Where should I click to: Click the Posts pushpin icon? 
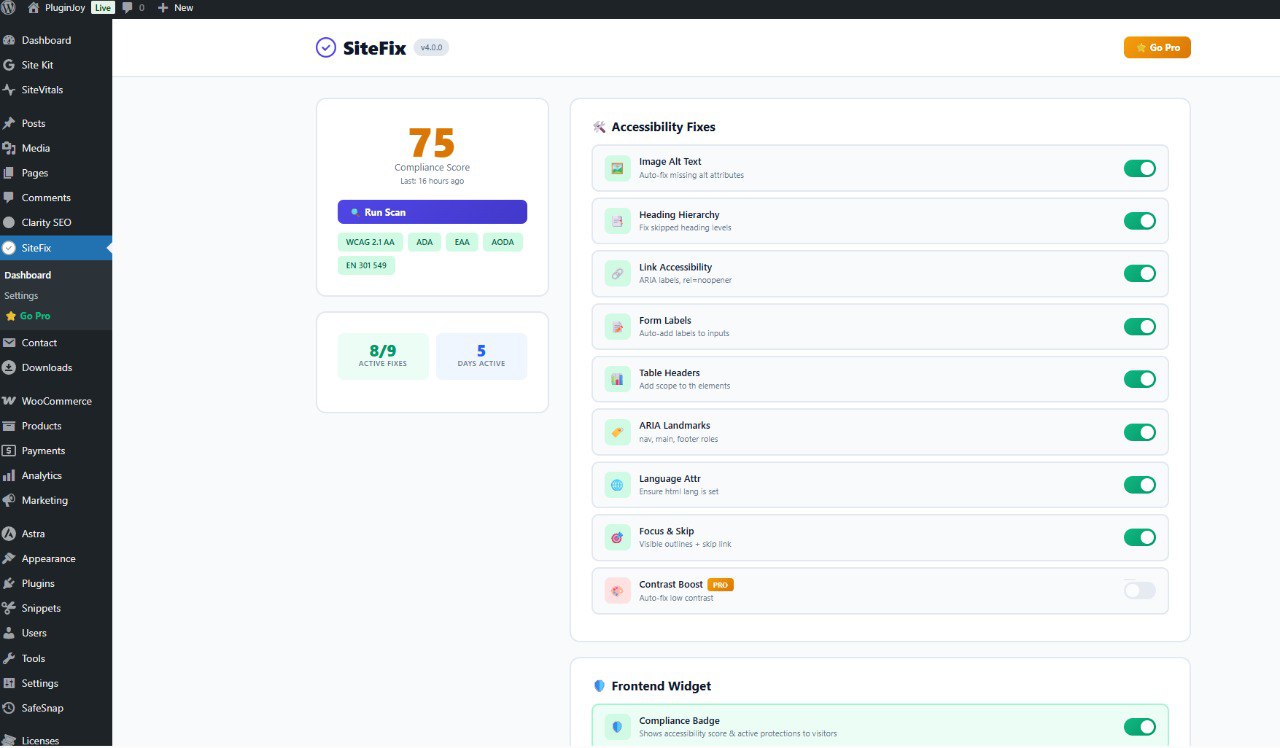coord(9,123)
